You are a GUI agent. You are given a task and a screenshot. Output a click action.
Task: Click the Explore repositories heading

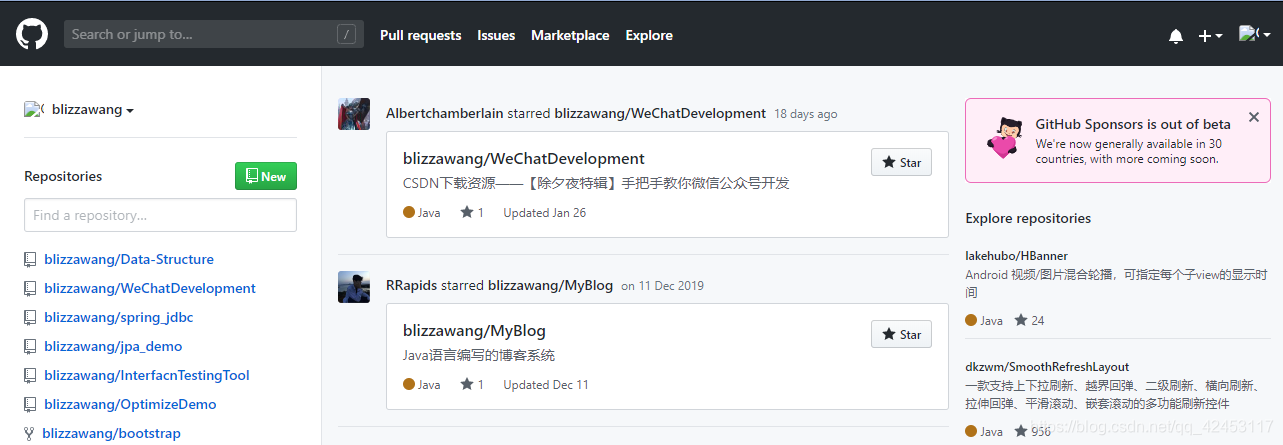coord(1028,218)
